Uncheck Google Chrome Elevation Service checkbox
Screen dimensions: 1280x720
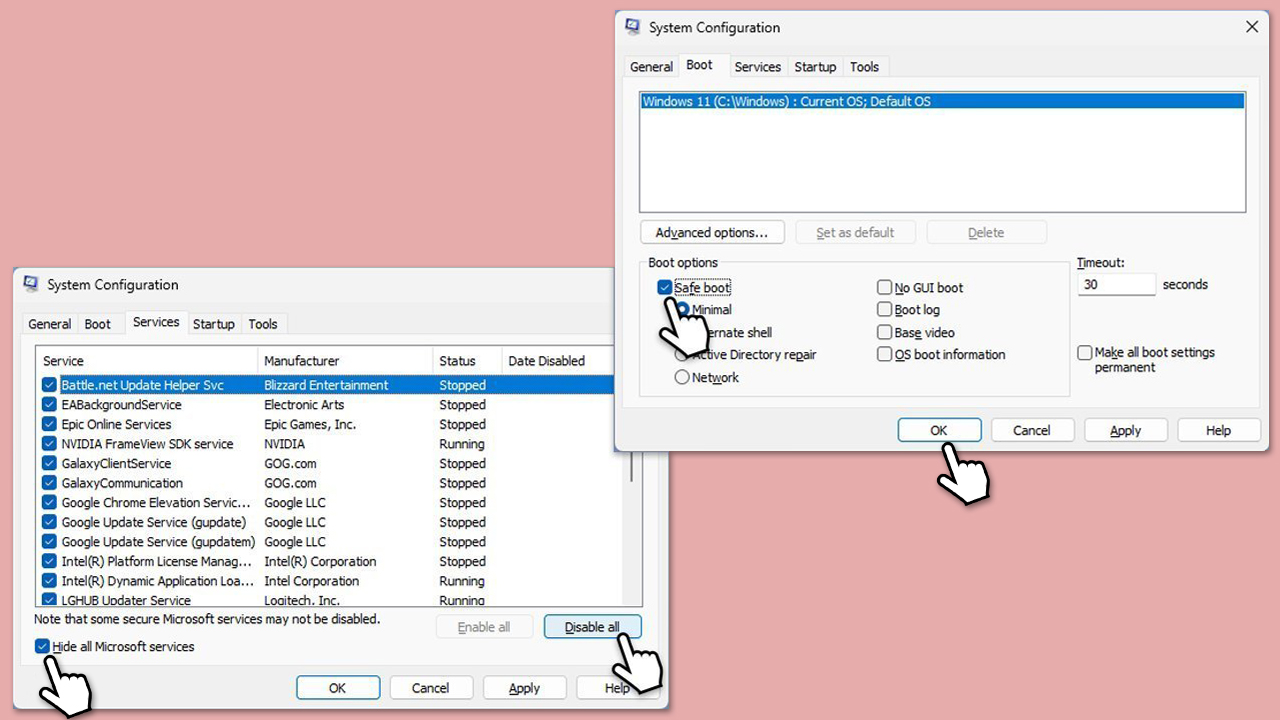coord(49,503)
